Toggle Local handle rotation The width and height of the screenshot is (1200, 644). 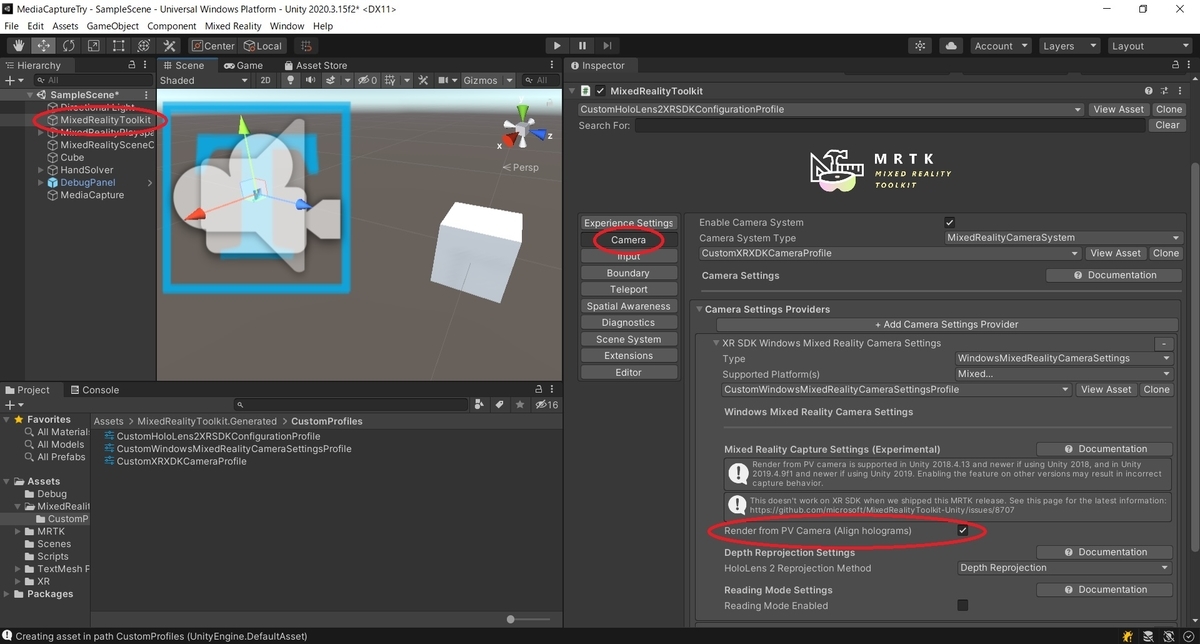(x=263, y=46)
